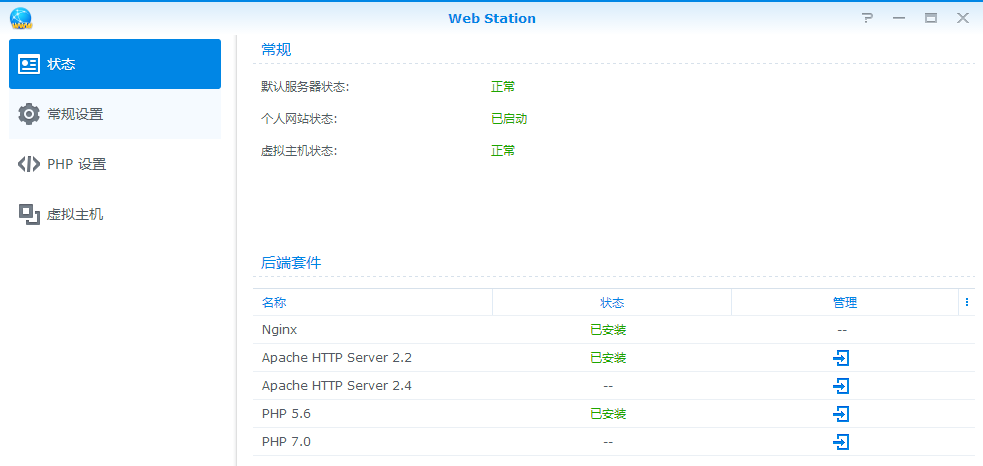Open manage icon for PHP 5.6
The width and height of the screenshot is (983, 466).
841,414
